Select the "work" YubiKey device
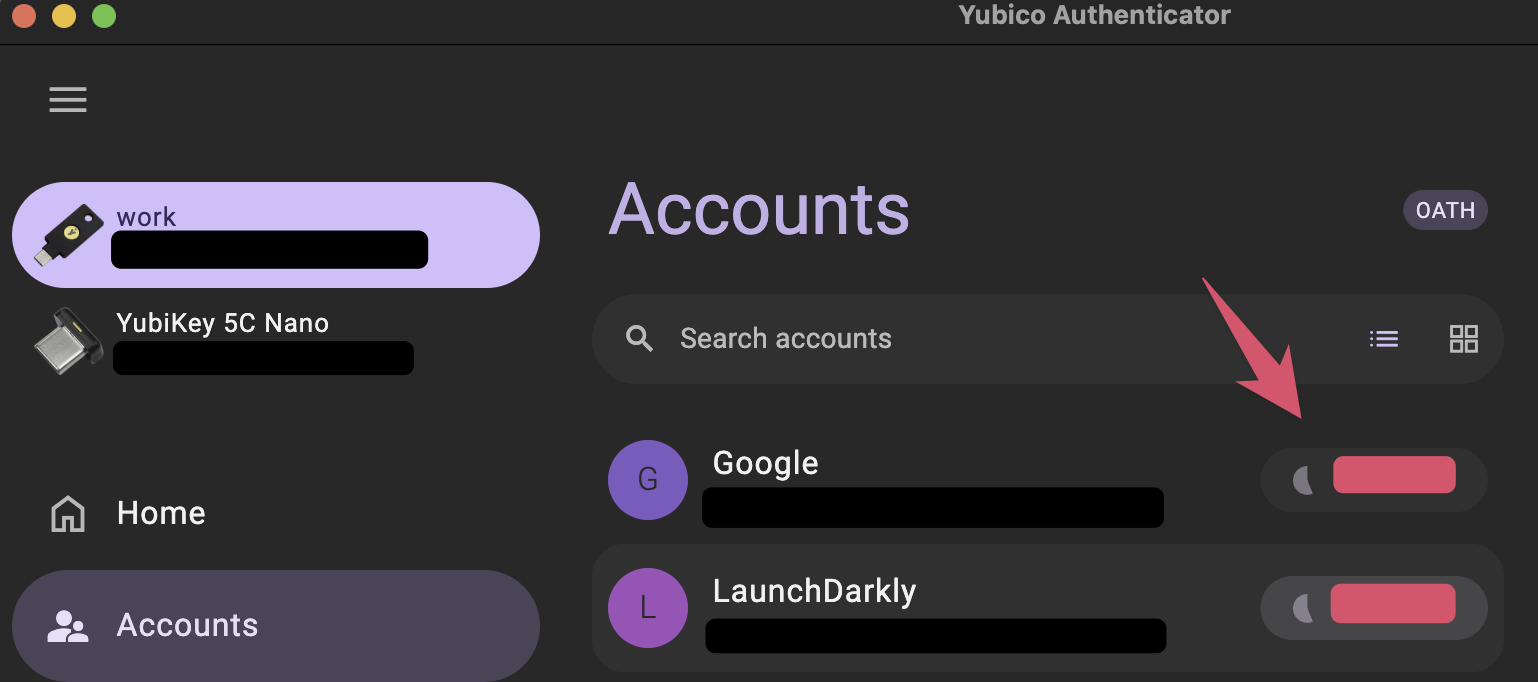Viewport: 1538px width, 682px height. [276, 235]
